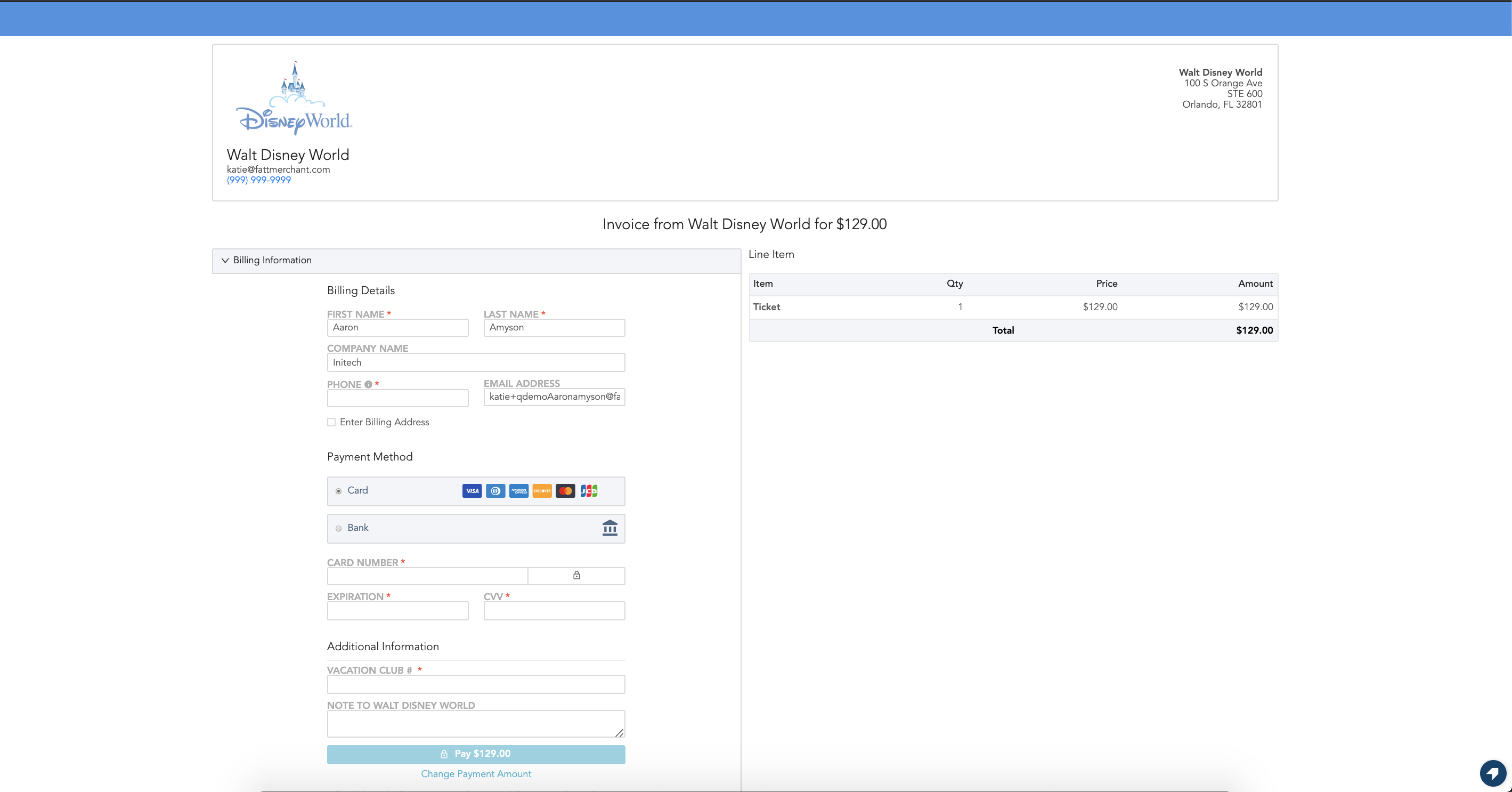1512x792 pixels.
Task: Click the bank building icon
Action: click(x=610, y=528)
